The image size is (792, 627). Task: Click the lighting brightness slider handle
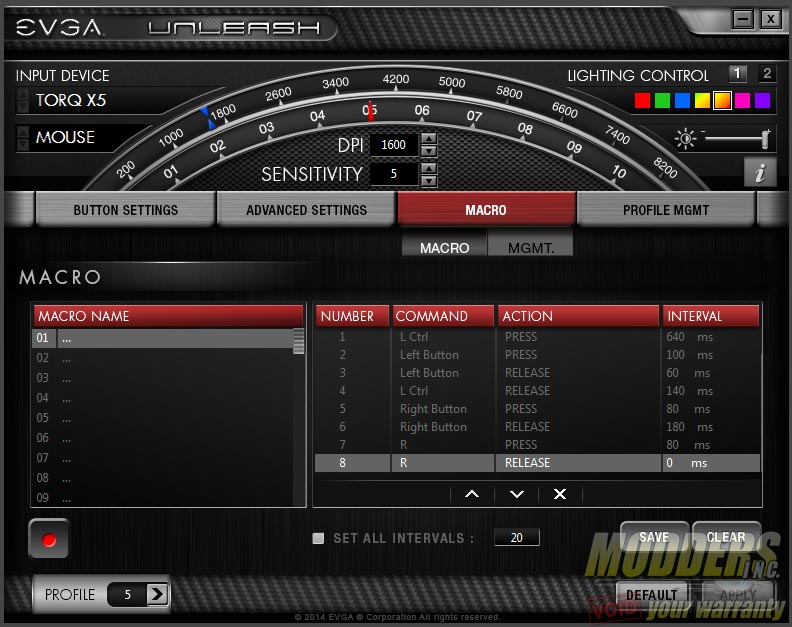coord(766,138)
